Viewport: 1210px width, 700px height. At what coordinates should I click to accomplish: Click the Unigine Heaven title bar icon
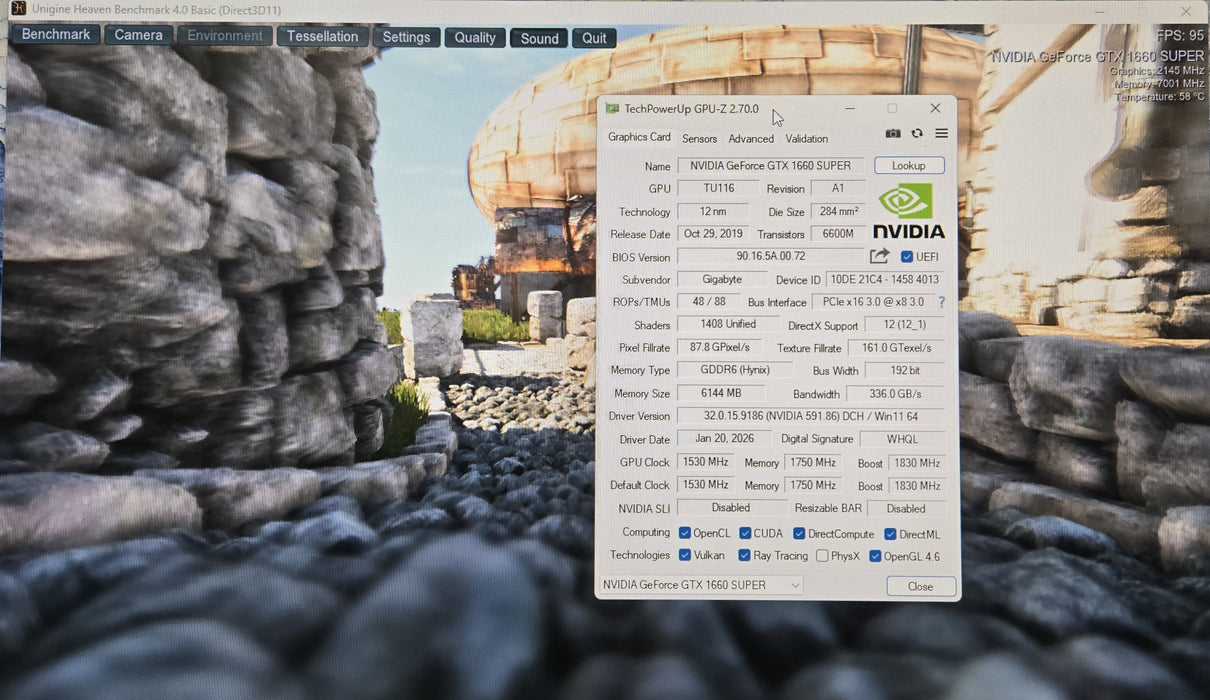click(x=17, y=10)
